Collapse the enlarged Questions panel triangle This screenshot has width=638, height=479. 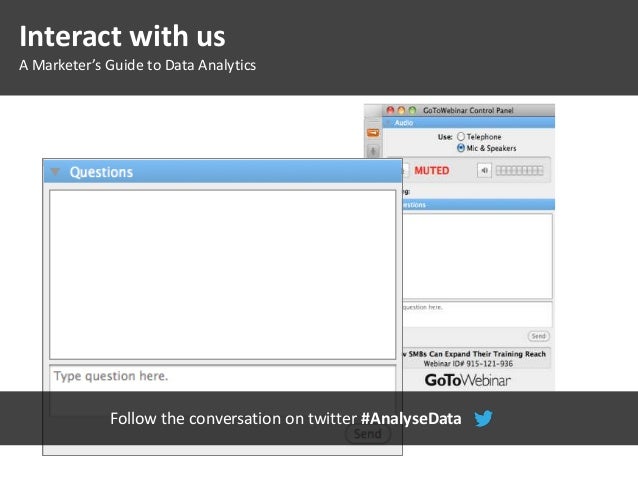click(x=55, y=172)
